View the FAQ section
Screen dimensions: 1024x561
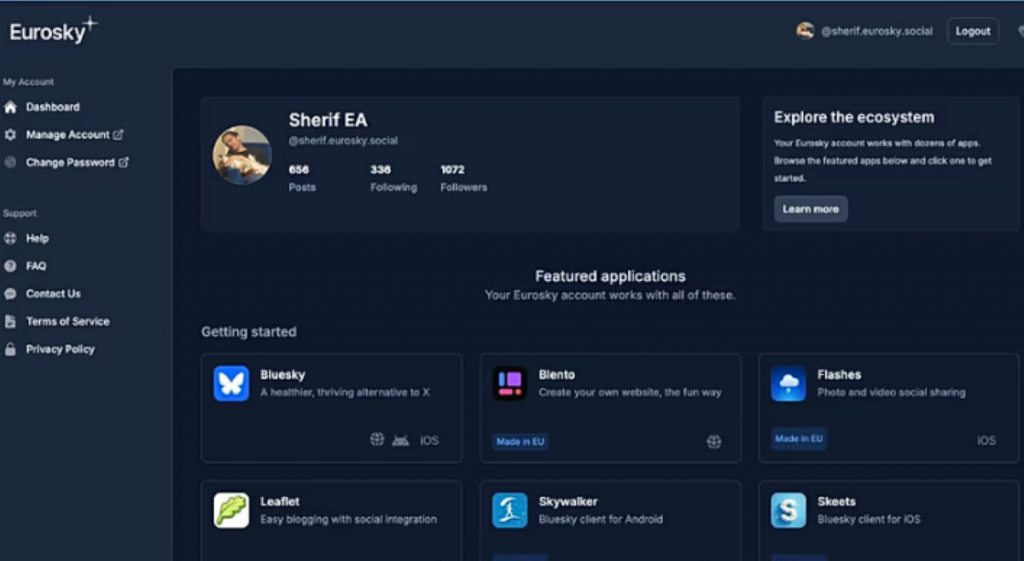coord(36,266)
